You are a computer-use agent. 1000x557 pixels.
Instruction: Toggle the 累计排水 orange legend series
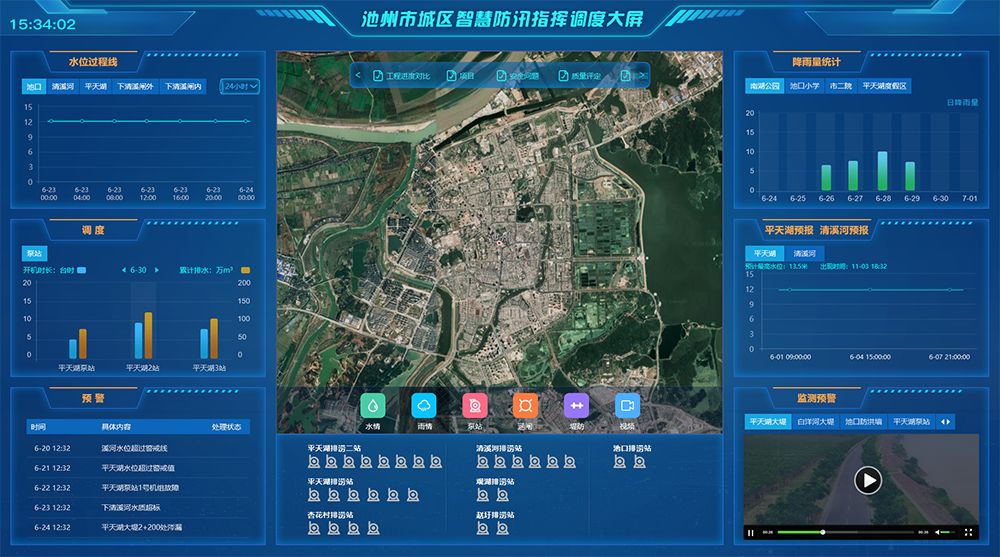(245, 270)
